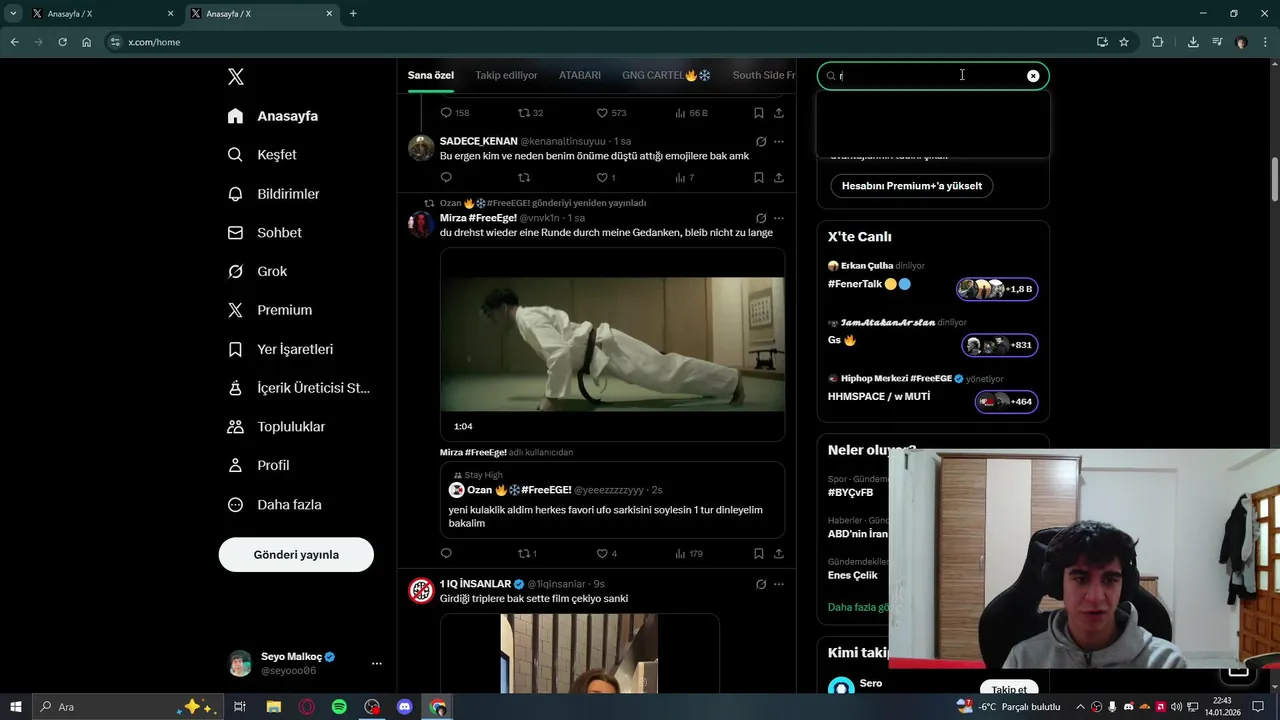Open account menu dots next to Seyo Malkoç
Screen dimensions: 1280x720
(x=376, y=663)
